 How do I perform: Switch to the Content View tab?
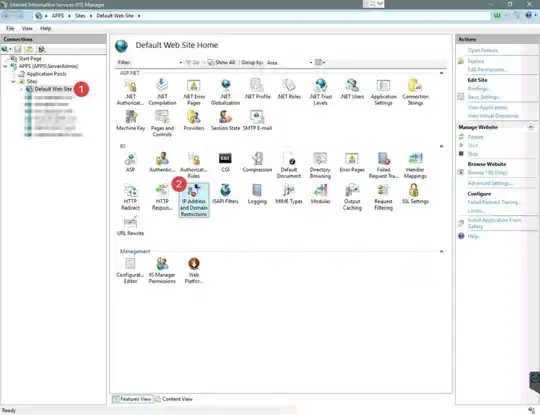(174, 399)
